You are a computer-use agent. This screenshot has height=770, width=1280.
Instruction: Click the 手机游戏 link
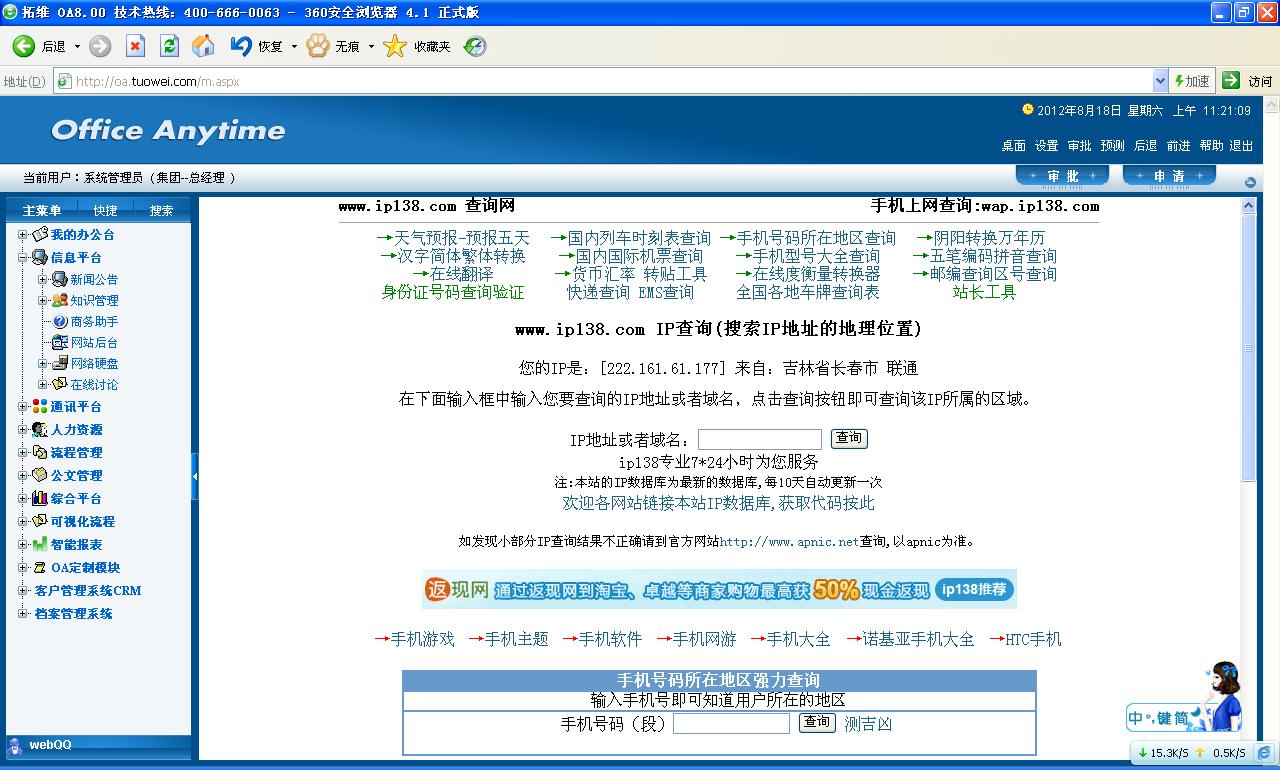pyautogui.click(x=422, y=639)
